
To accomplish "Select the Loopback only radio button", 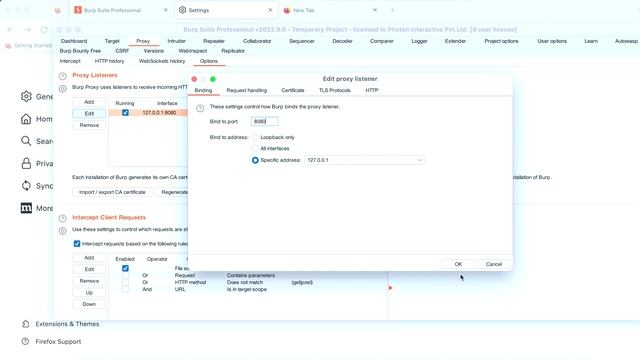I will (x=255, y=137).
